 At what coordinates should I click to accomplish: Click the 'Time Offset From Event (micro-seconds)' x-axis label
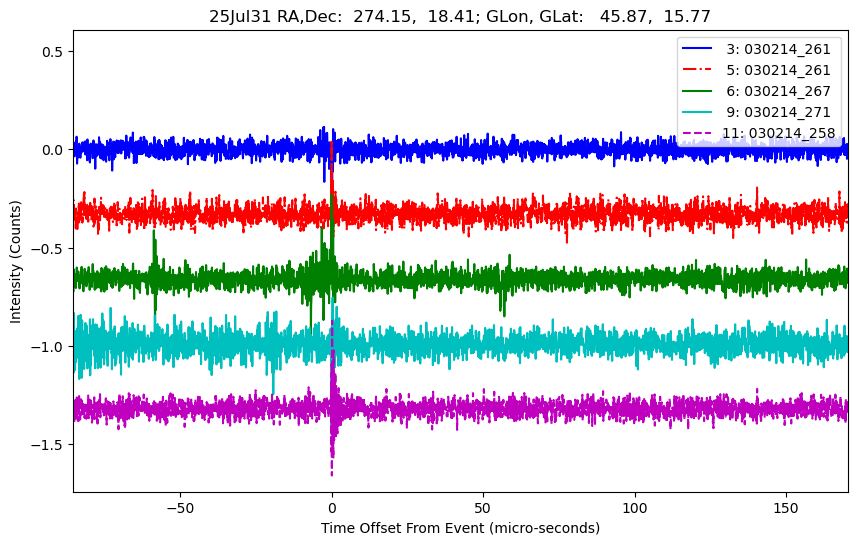click(x=460, y=529)
